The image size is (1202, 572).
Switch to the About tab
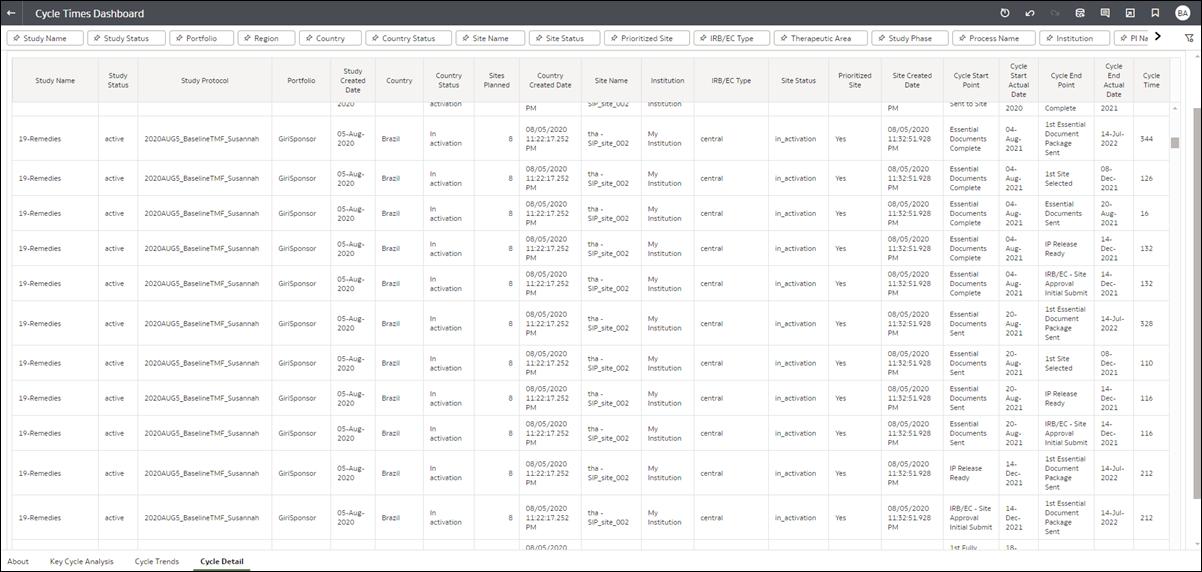(18, 561)
